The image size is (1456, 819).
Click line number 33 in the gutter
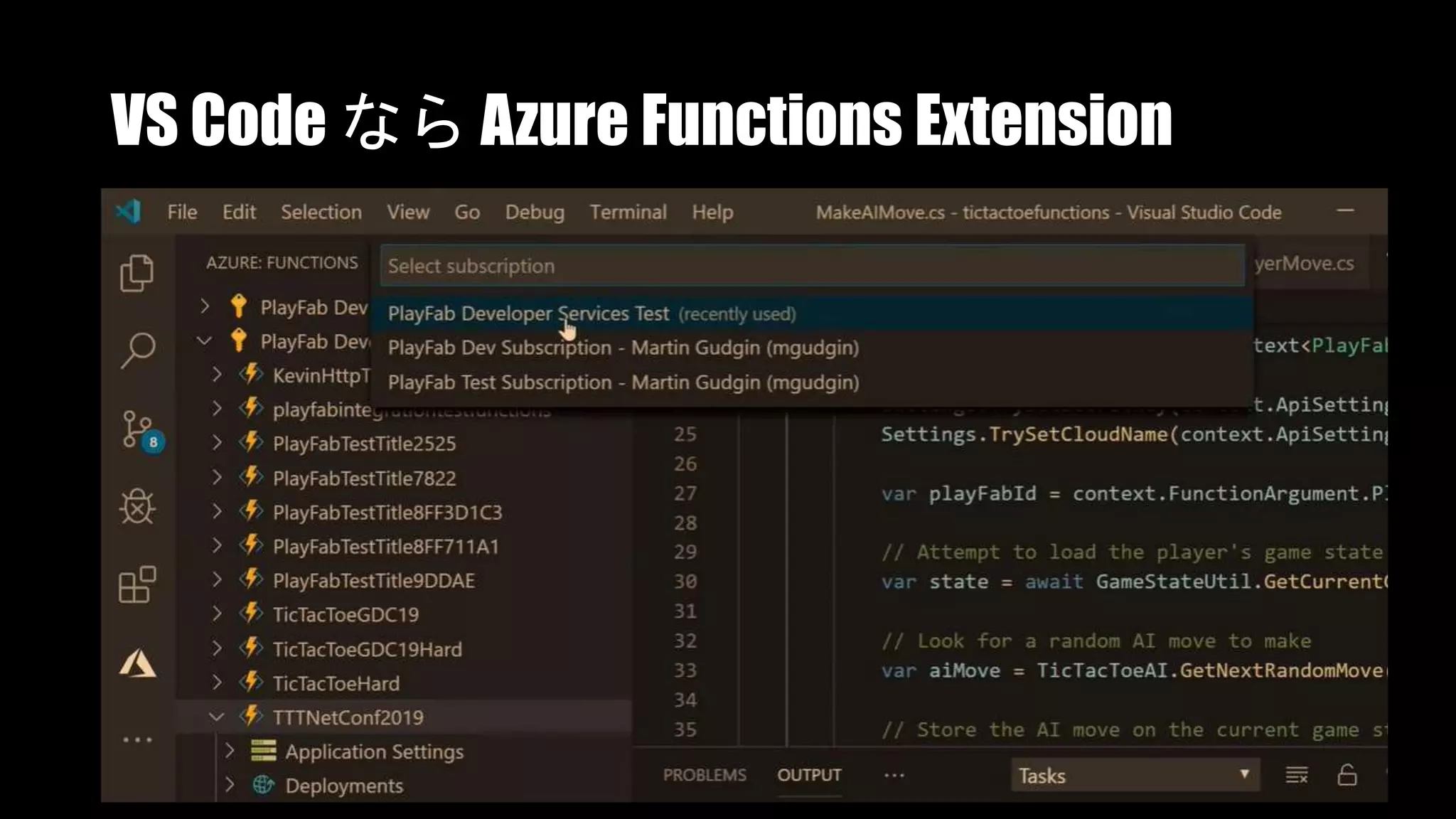pyautogui.click(x=685, y=670)
